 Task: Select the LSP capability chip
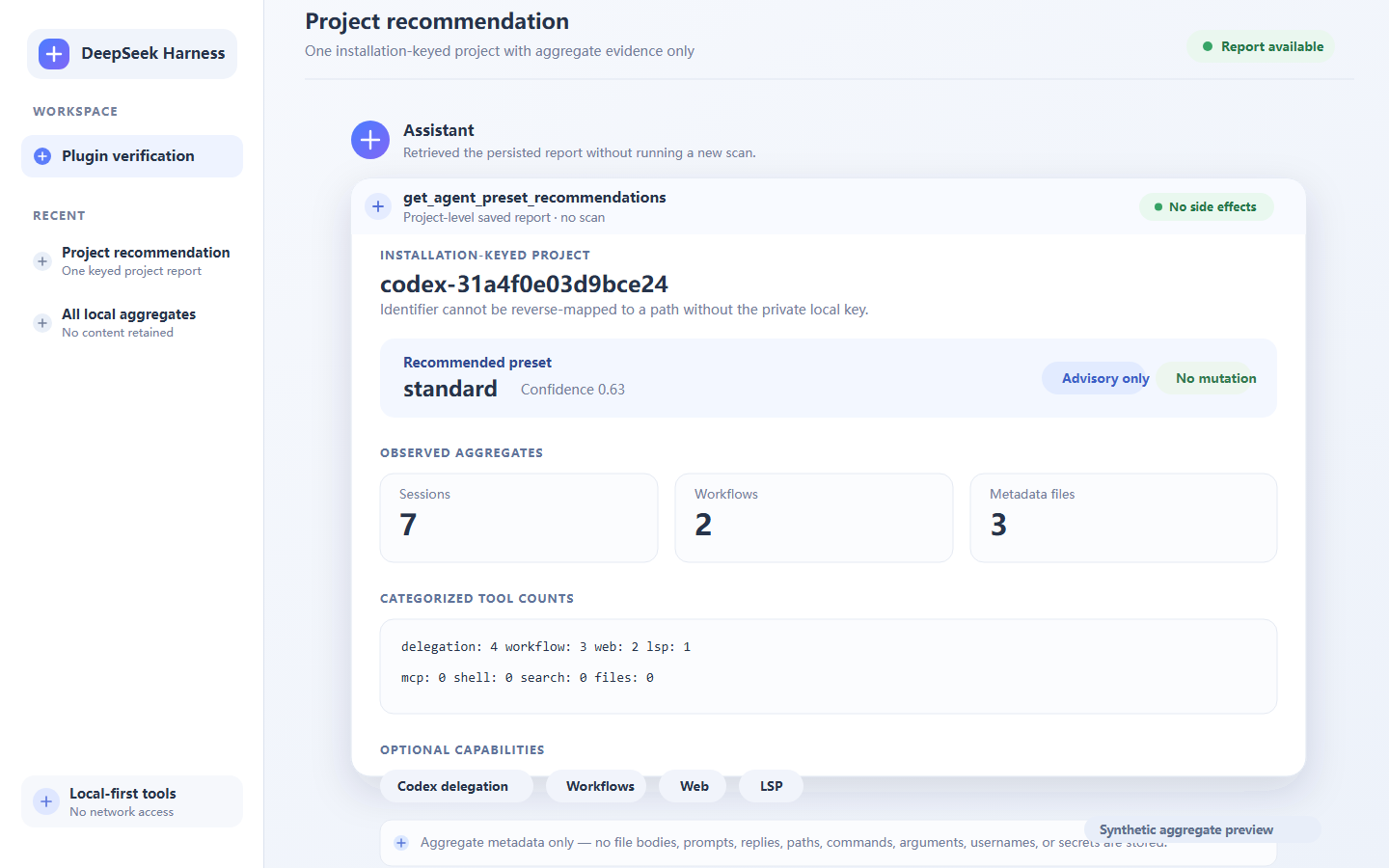[771, 786]
